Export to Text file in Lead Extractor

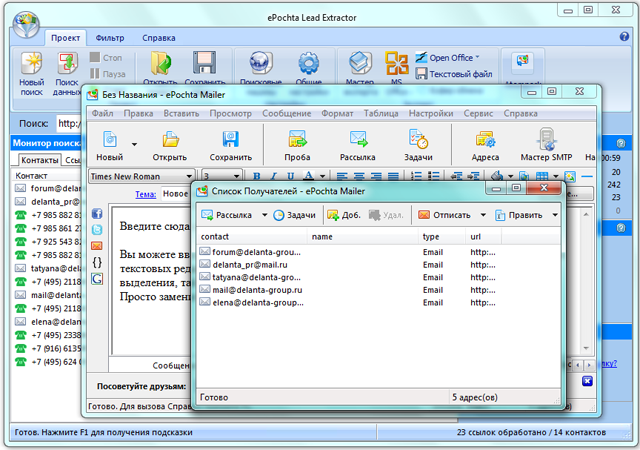(x=454, y=74)
